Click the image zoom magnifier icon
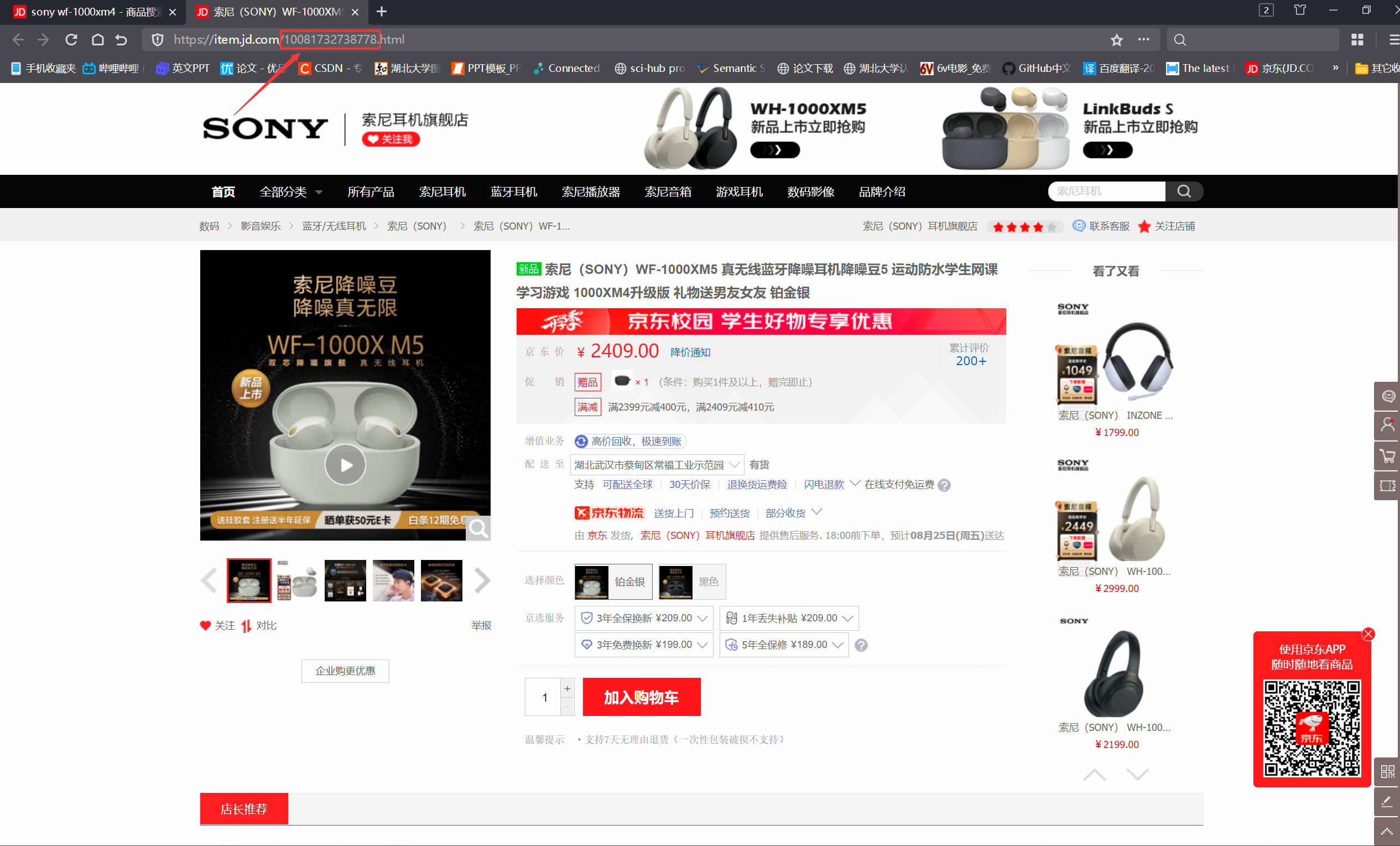 tap(478, 528)
